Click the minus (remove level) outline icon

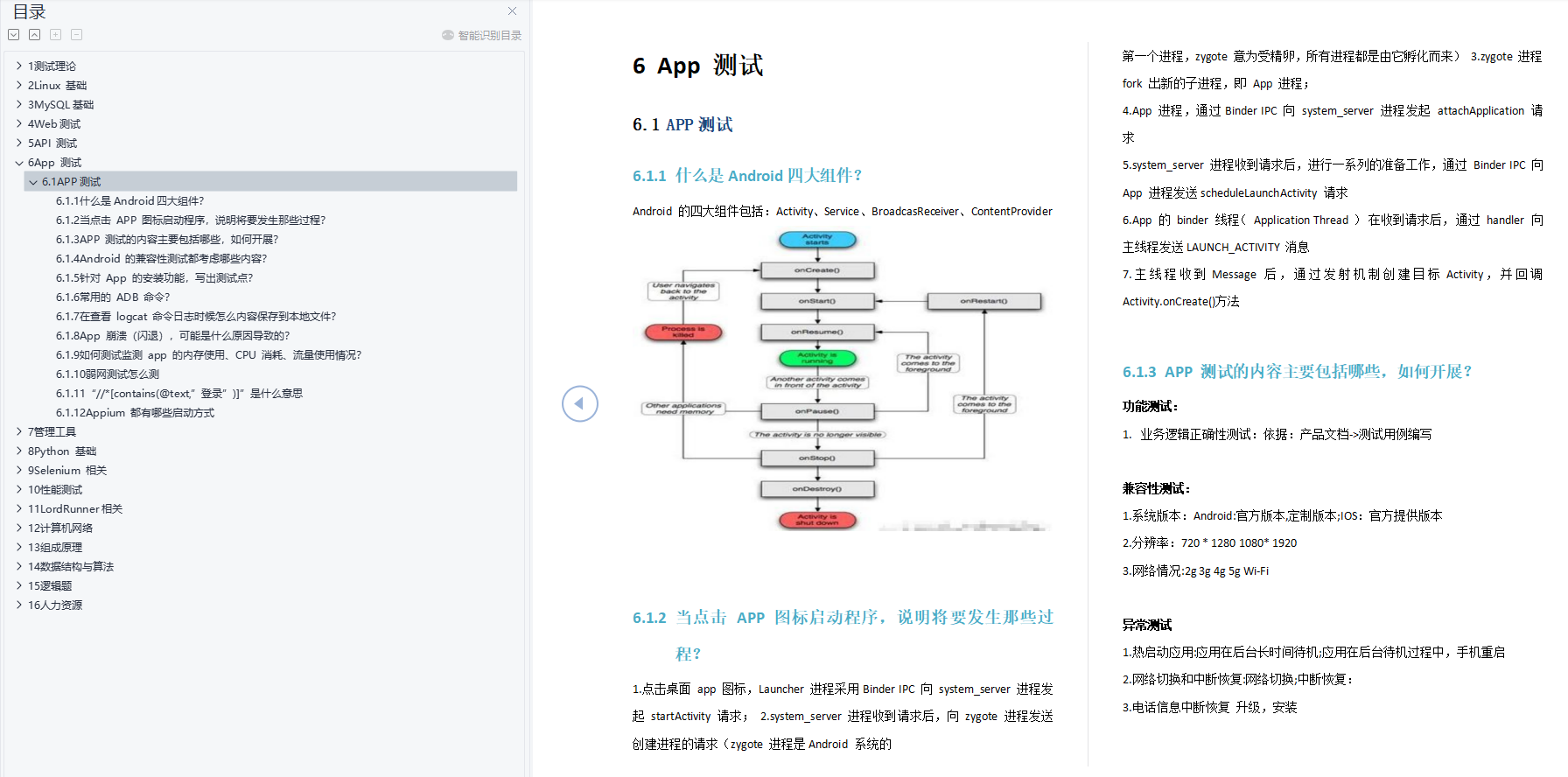coord(76,35)
